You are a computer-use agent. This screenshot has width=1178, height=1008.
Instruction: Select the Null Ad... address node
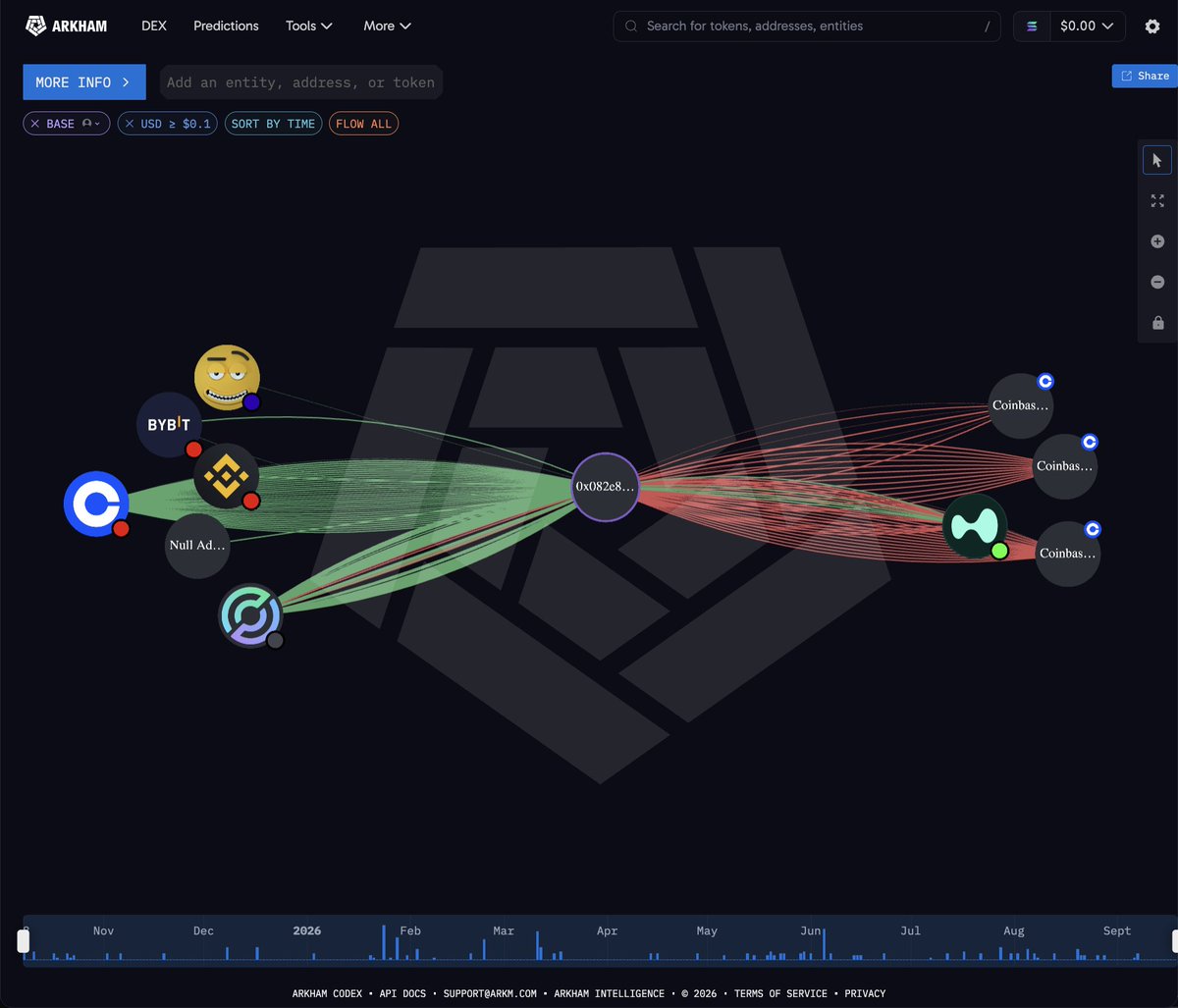pos(197,545)
